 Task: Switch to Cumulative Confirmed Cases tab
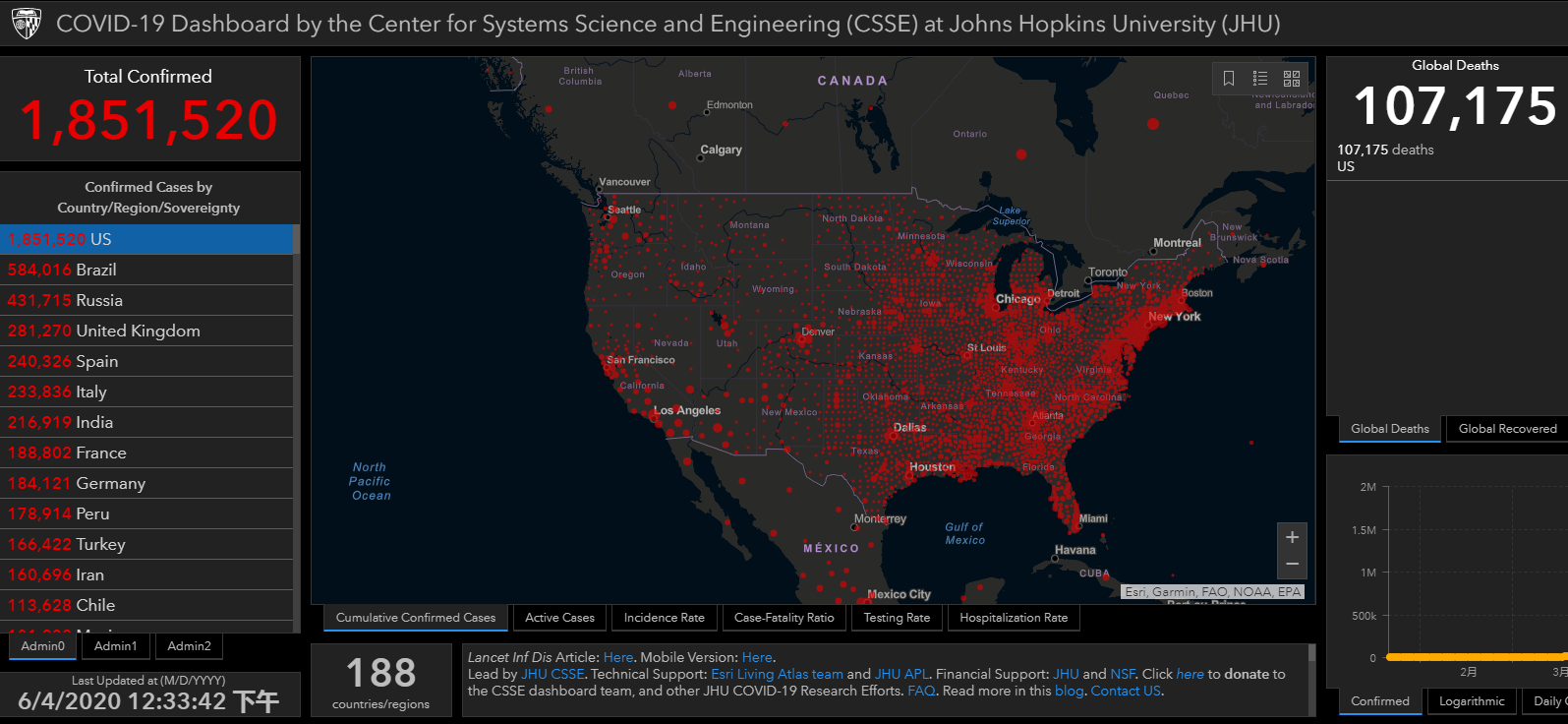pos(416,618)
